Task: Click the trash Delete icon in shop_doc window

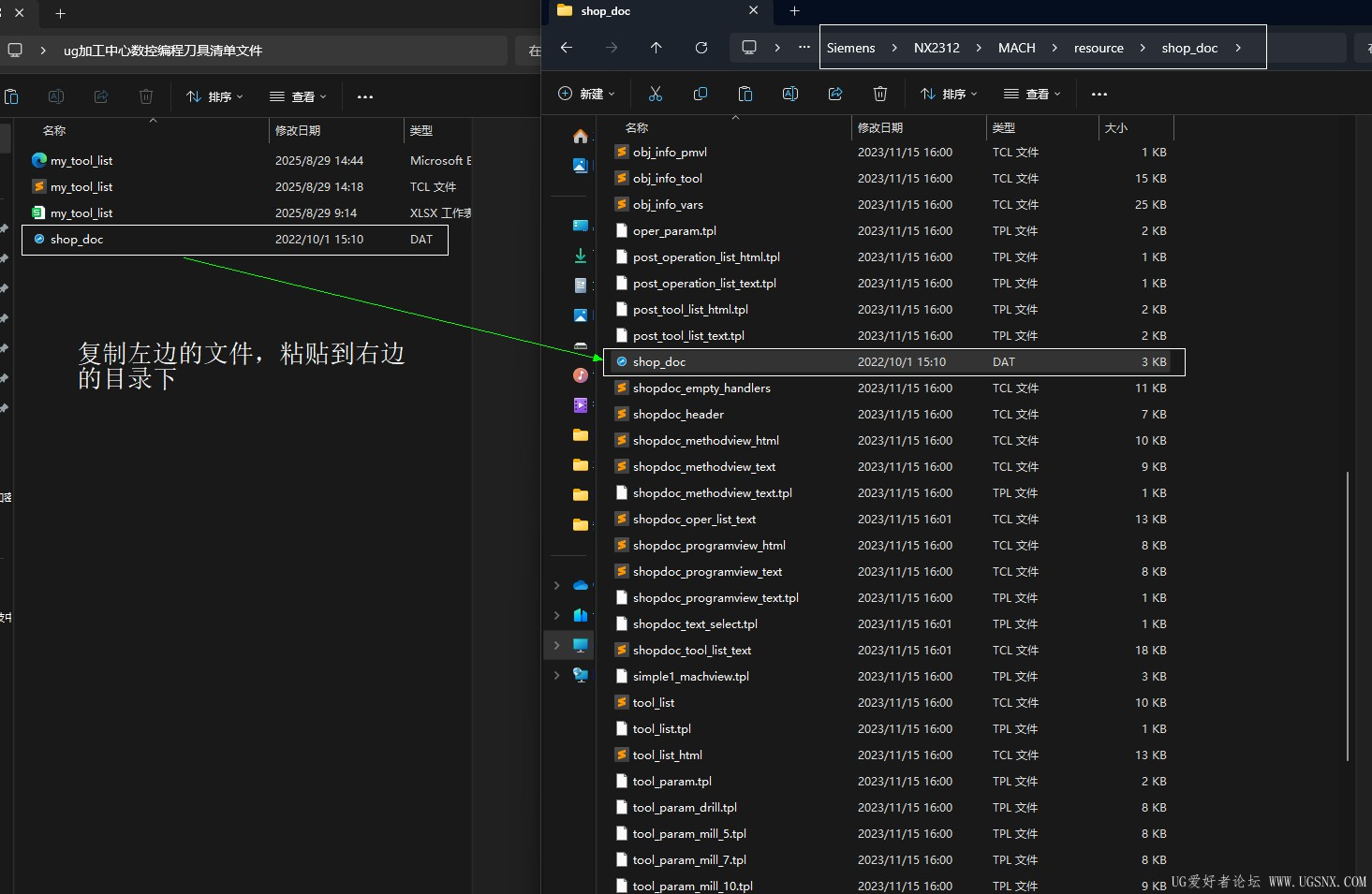Action: tap(879, 94)
